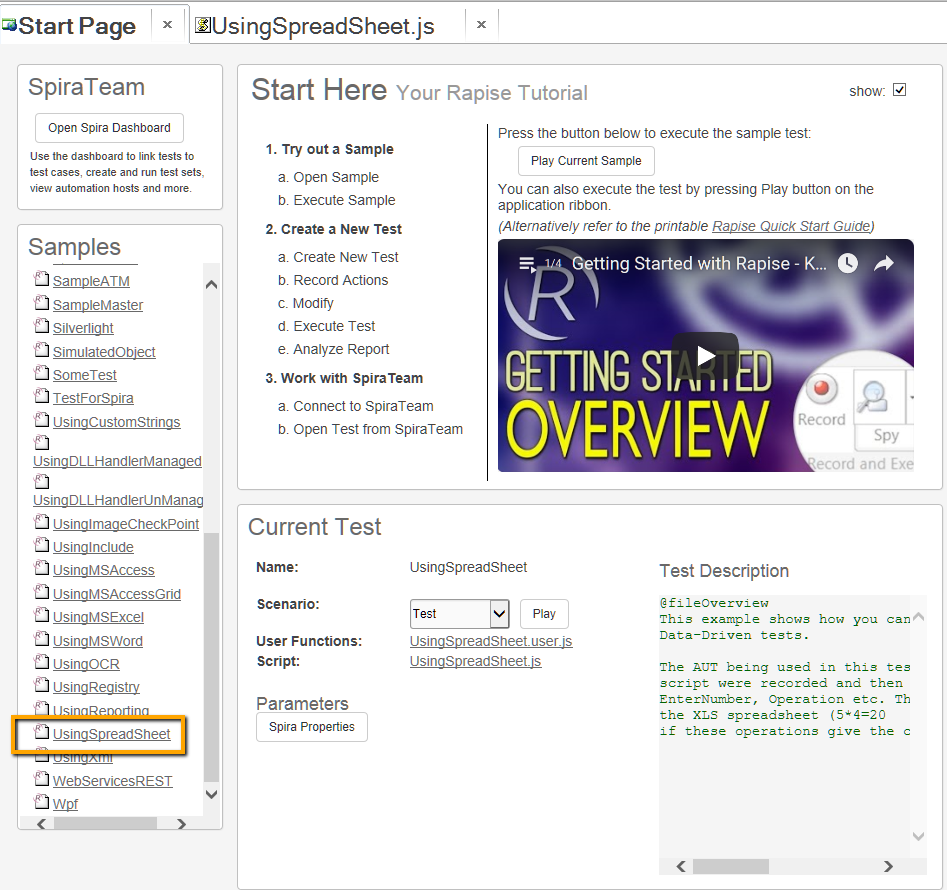947x890 pixels.
Task: Switch to UsingSpreadSheet.js tab
Action: coord(323,26)
